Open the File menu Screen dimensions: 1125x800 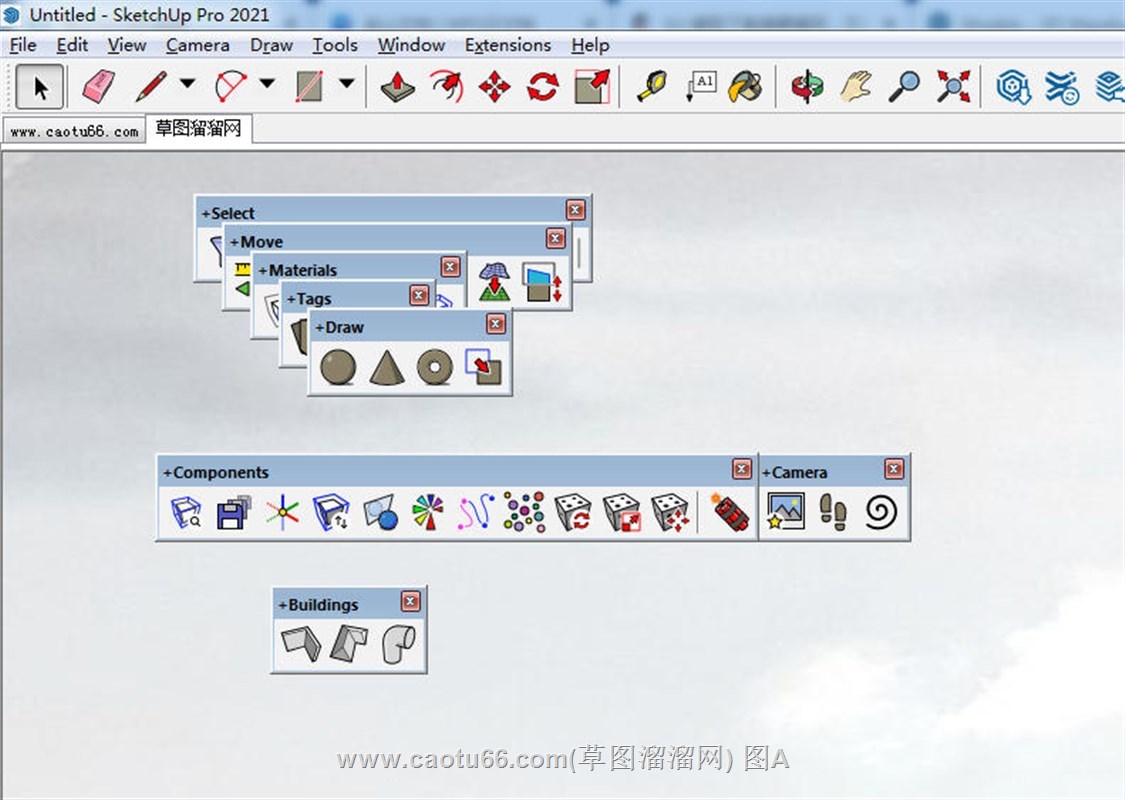pyautogui.click(x=23, y=45)
